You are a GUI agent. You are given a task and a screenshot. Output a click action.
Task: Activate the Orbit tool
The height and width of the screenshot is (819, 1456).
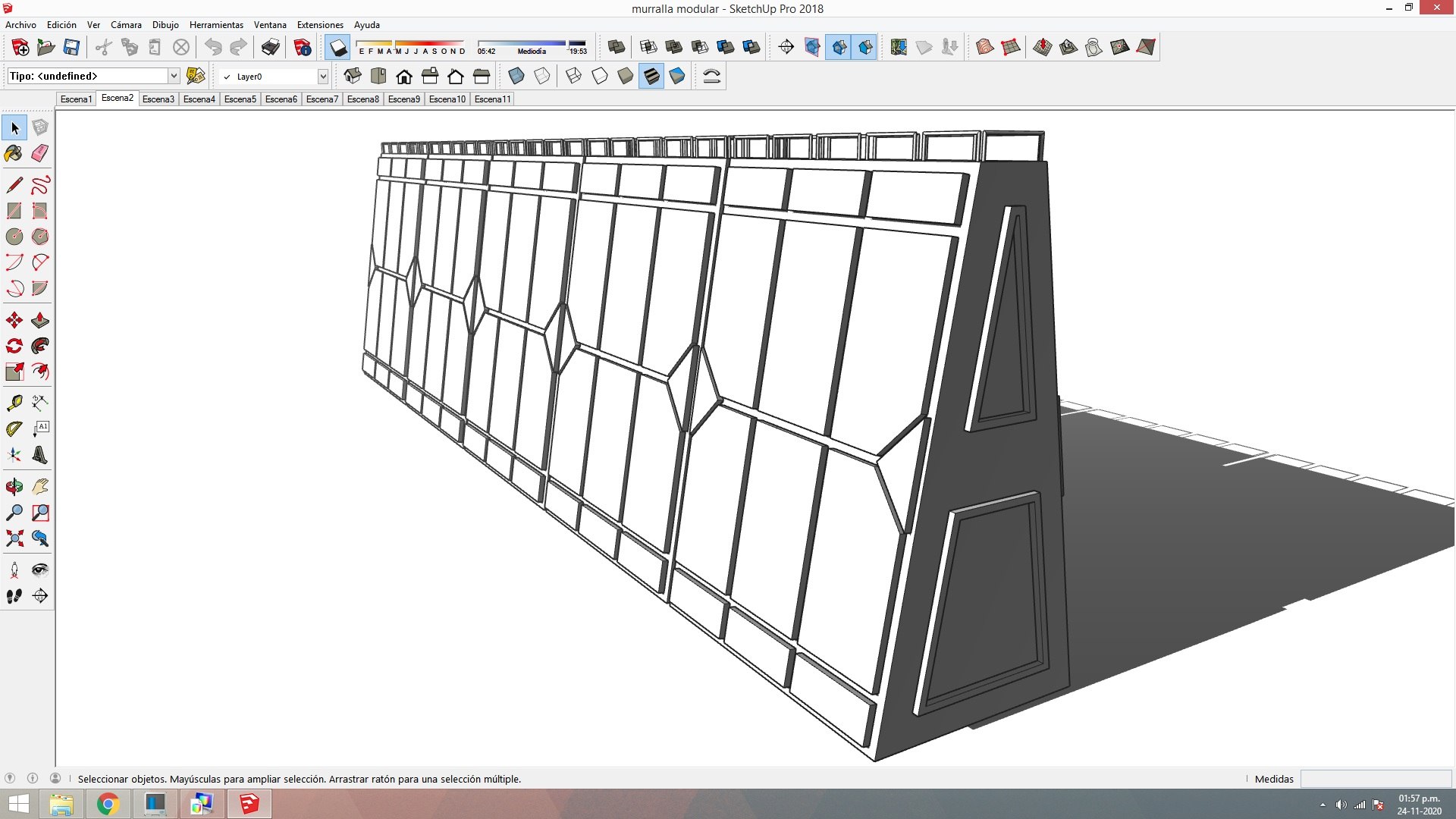point(14,487)
